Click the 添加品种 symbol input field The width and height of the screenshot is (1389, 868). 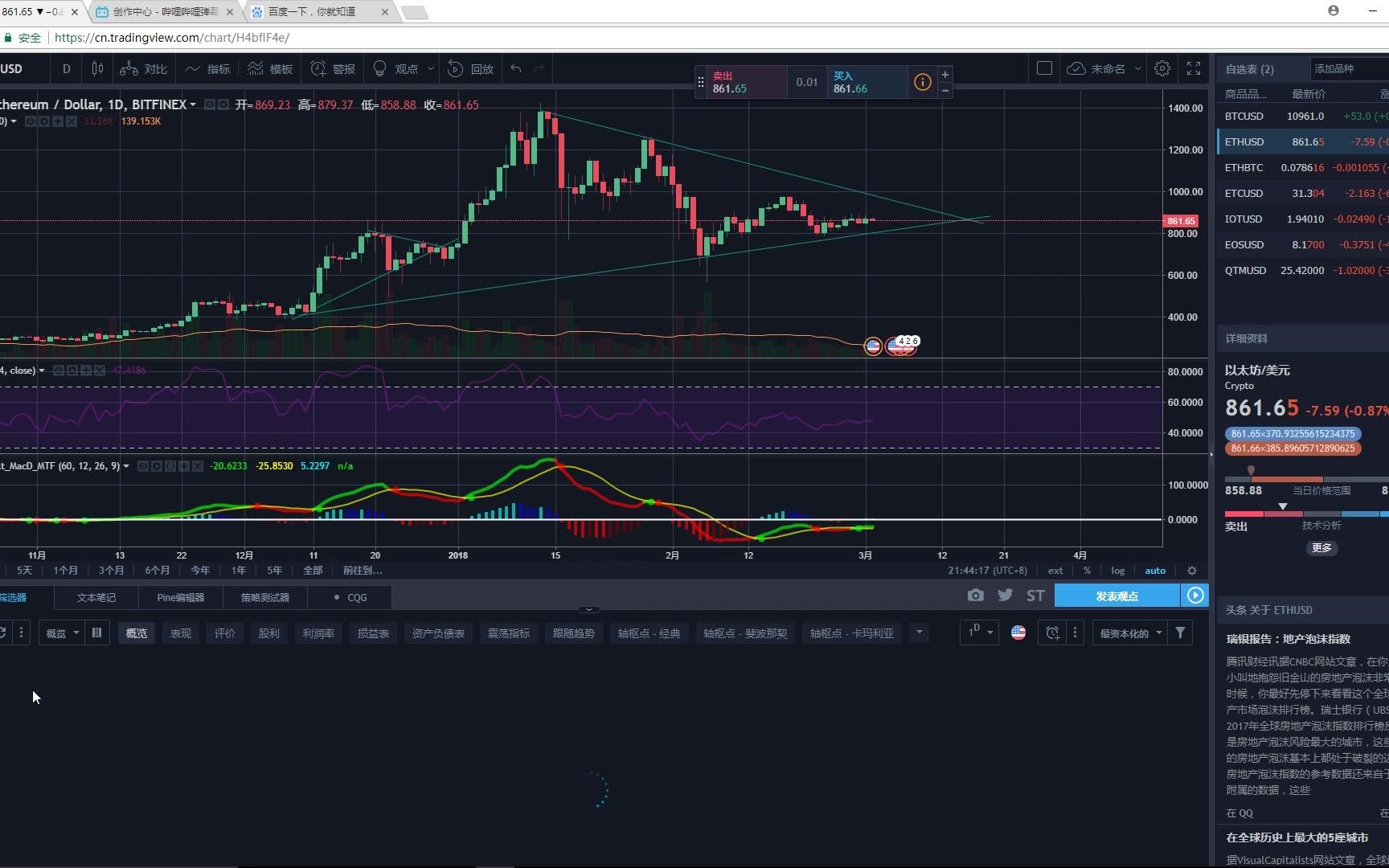tap(1350, 69)
